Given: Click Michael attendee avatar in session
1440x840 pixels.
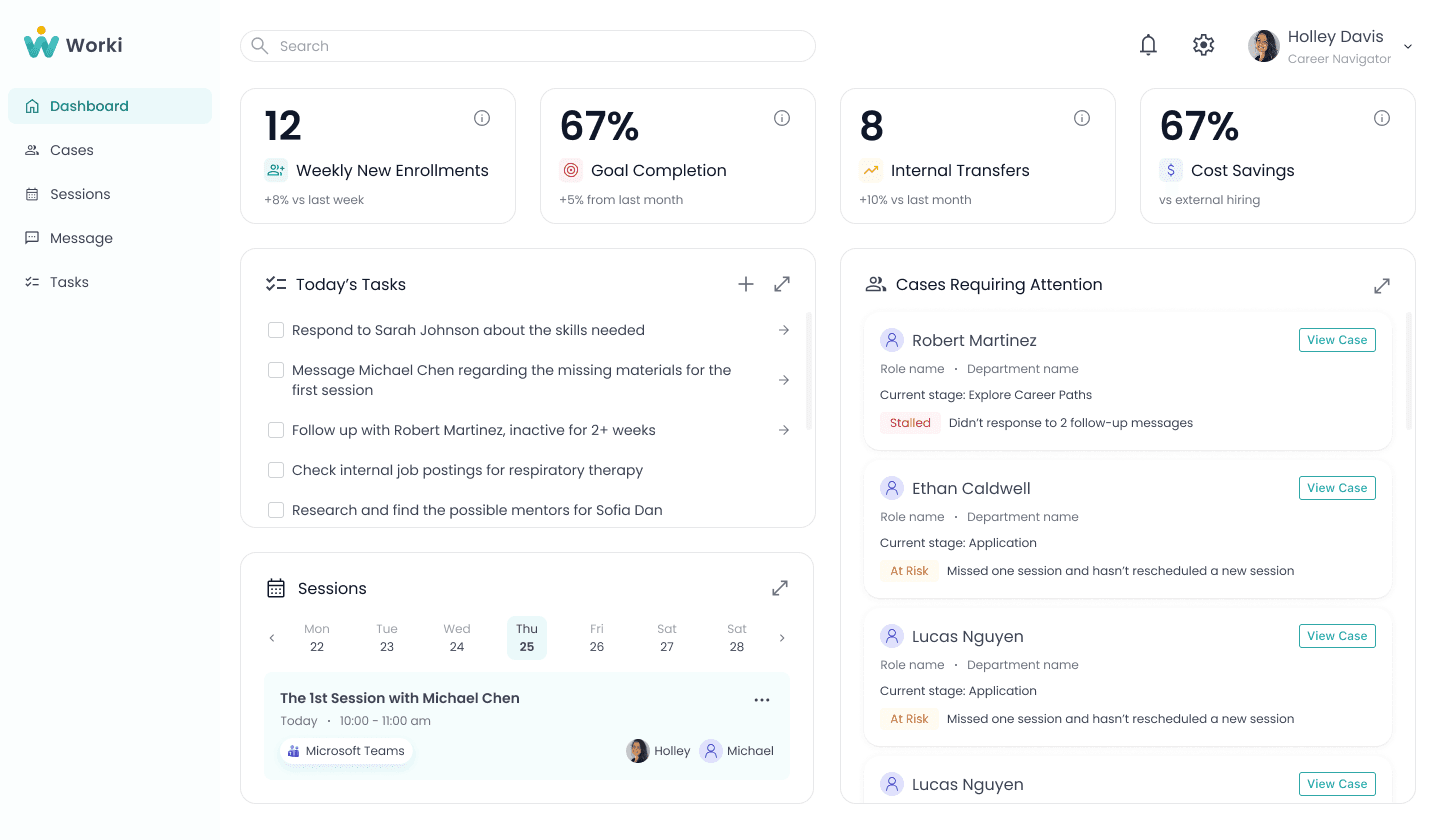Looking at the screenshot, I should coord(711,751).
